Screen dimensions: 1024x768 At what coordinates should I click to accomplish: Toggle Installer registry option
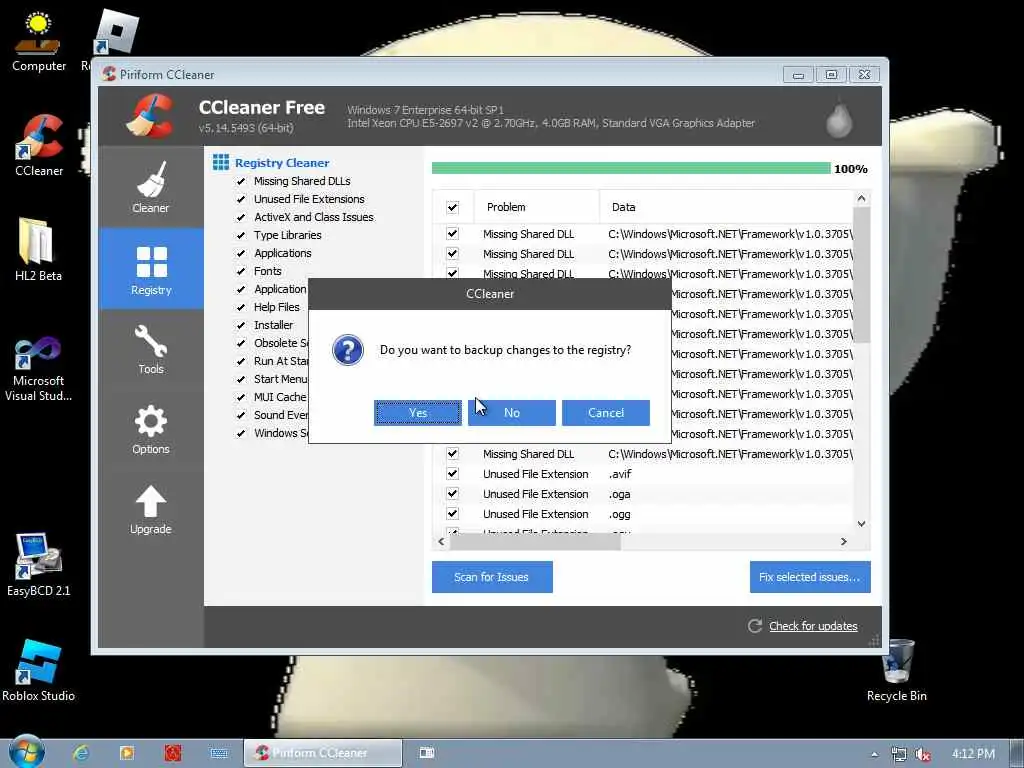click(241, 325)
